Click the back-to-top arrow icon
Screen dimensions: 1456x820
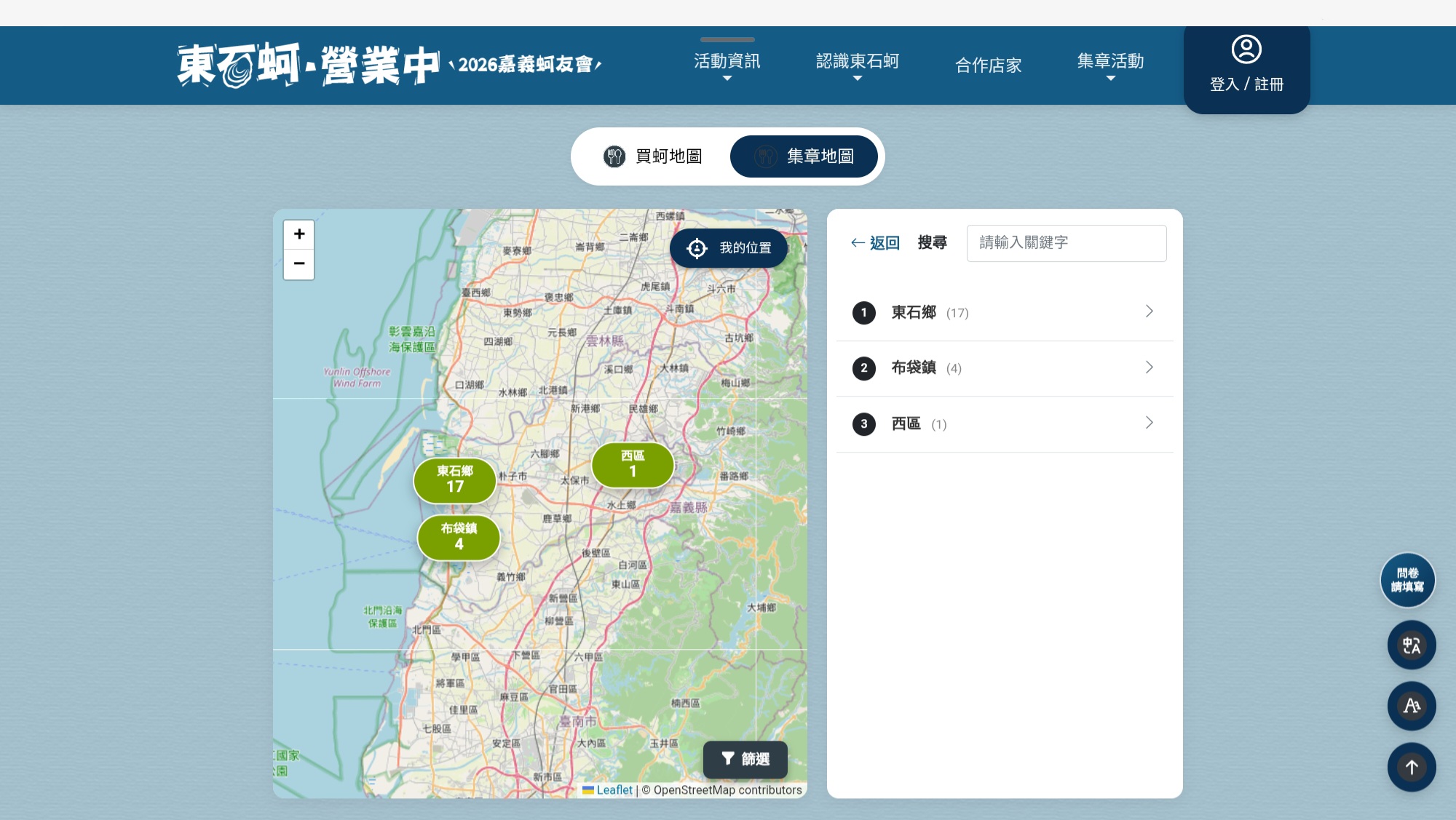(1411, 767)
